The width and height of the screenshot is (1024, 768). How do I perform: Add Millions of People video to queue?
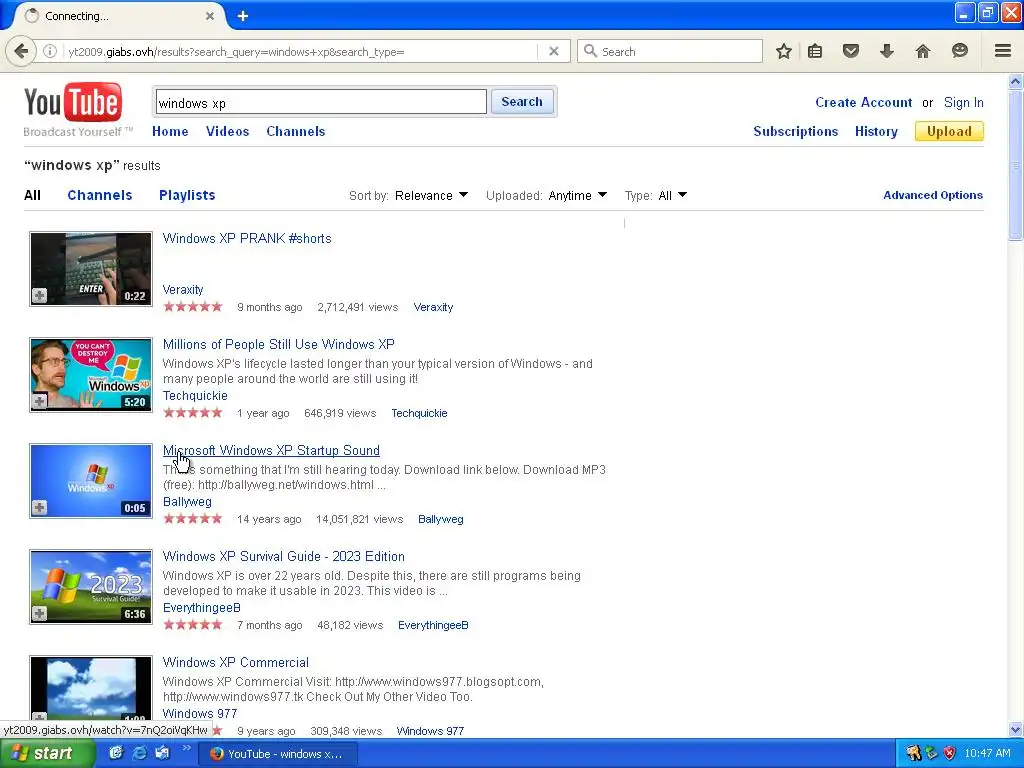click(x=39, y=401)
